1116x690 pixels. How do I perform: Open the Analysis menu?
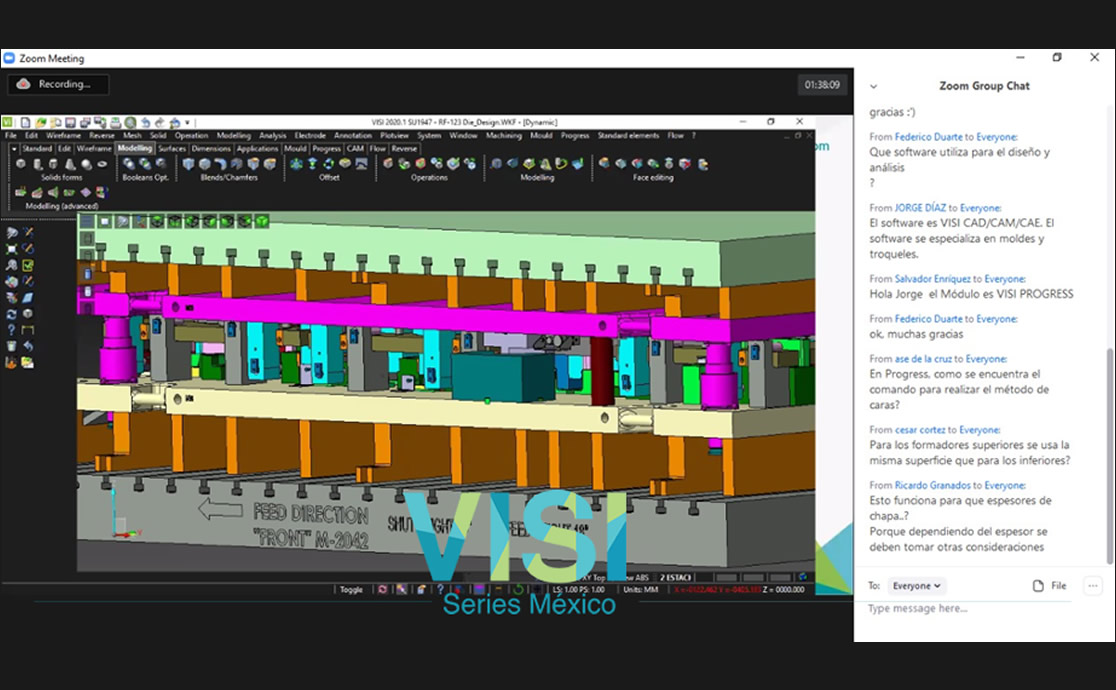pos(272,135)
